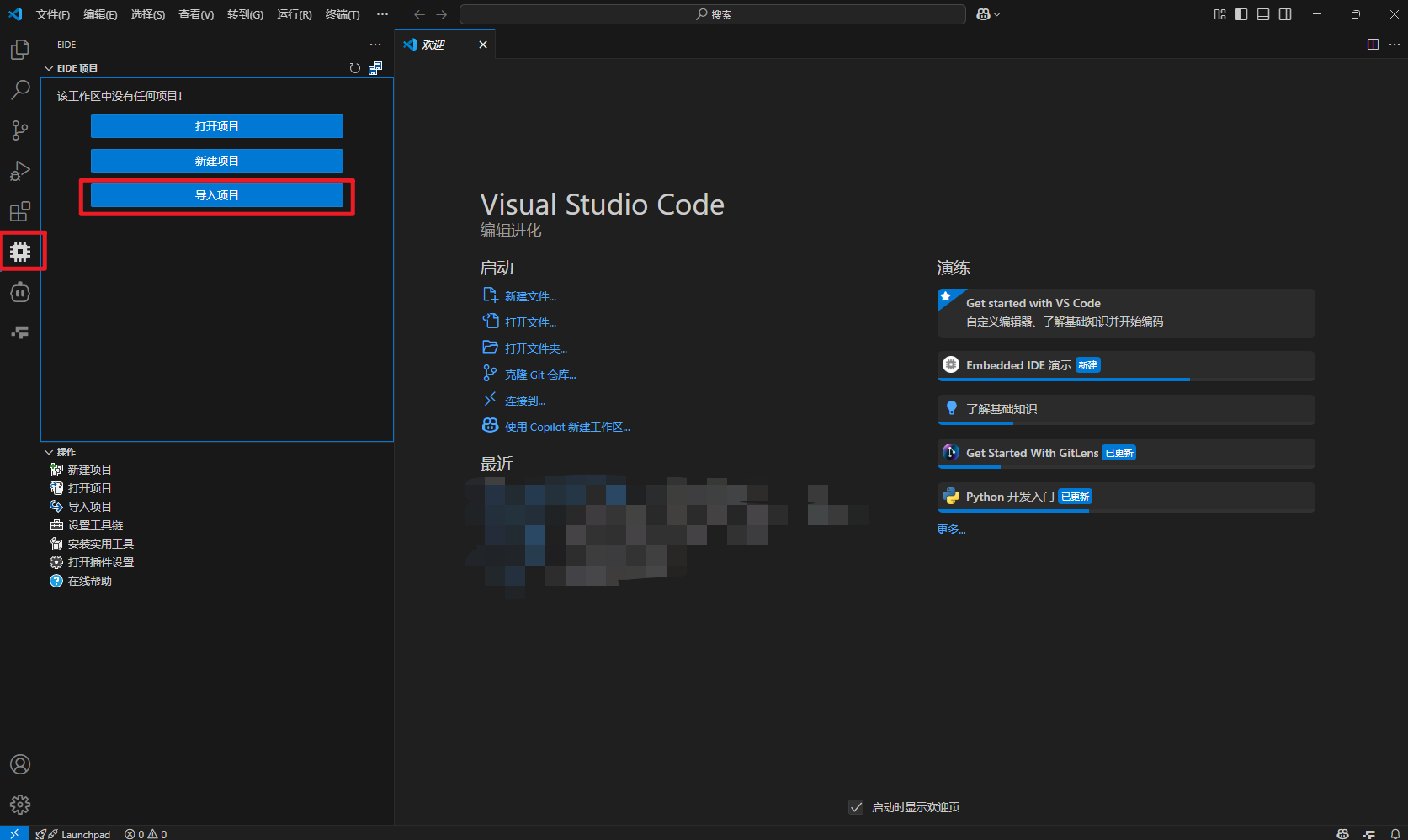1408x840 pixels.
Task: Open the Copilot icon in title bar
Action: click(x=983, y=14)
